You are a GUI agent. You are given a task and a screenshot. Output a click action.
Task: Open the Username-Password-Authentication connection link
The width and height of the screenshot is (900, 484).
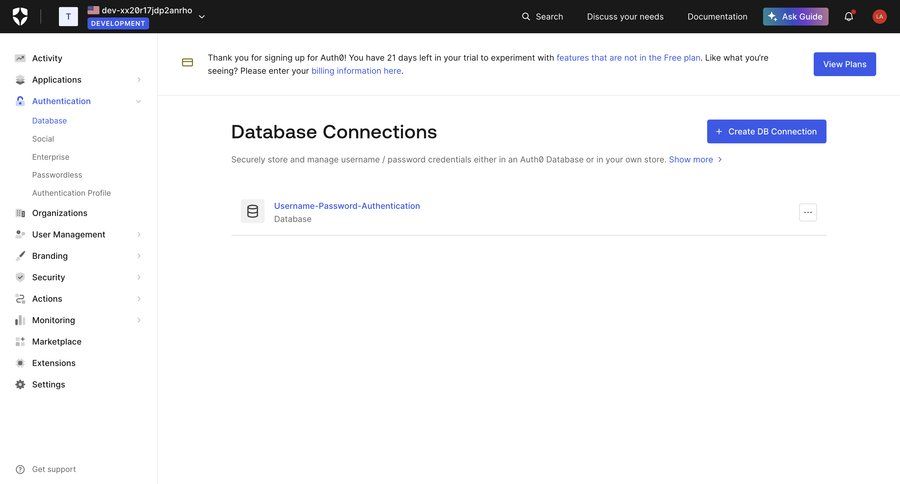tap(347, 206)
